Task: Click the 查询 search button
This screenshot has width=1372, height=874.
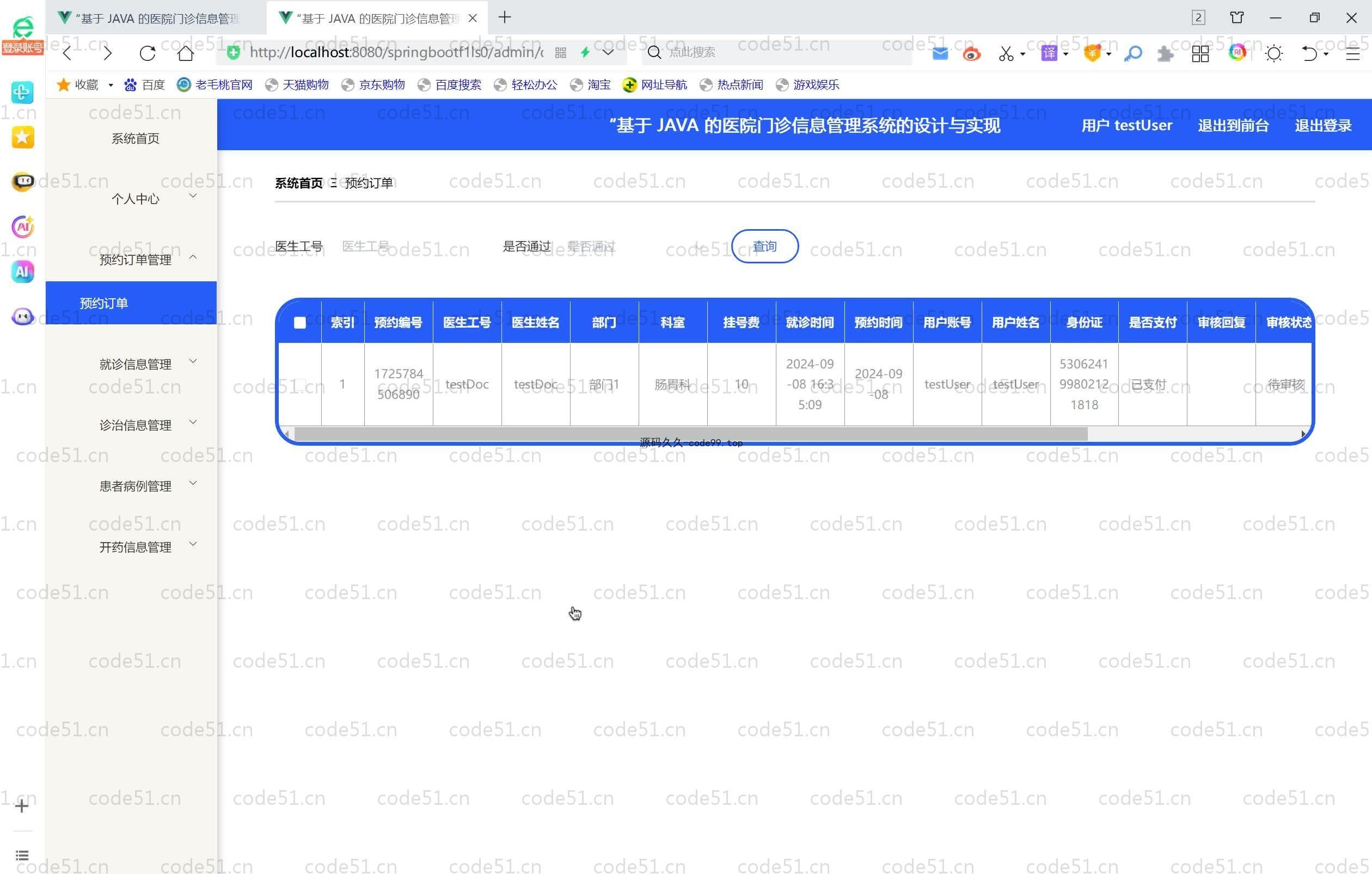Action: [x=764, y=246]
